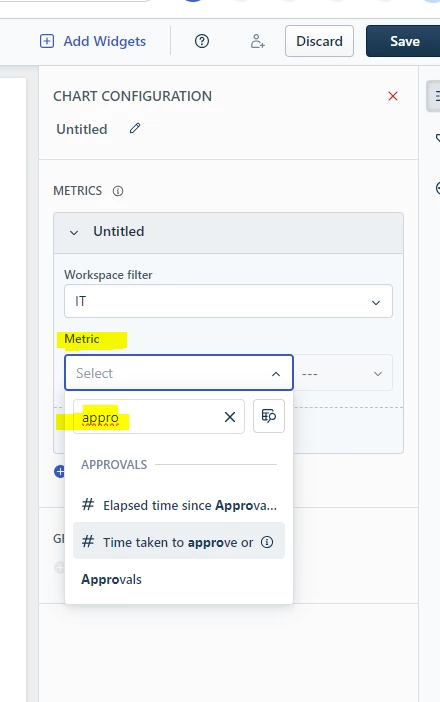Click info icon beside Time taken to approve

267,542
